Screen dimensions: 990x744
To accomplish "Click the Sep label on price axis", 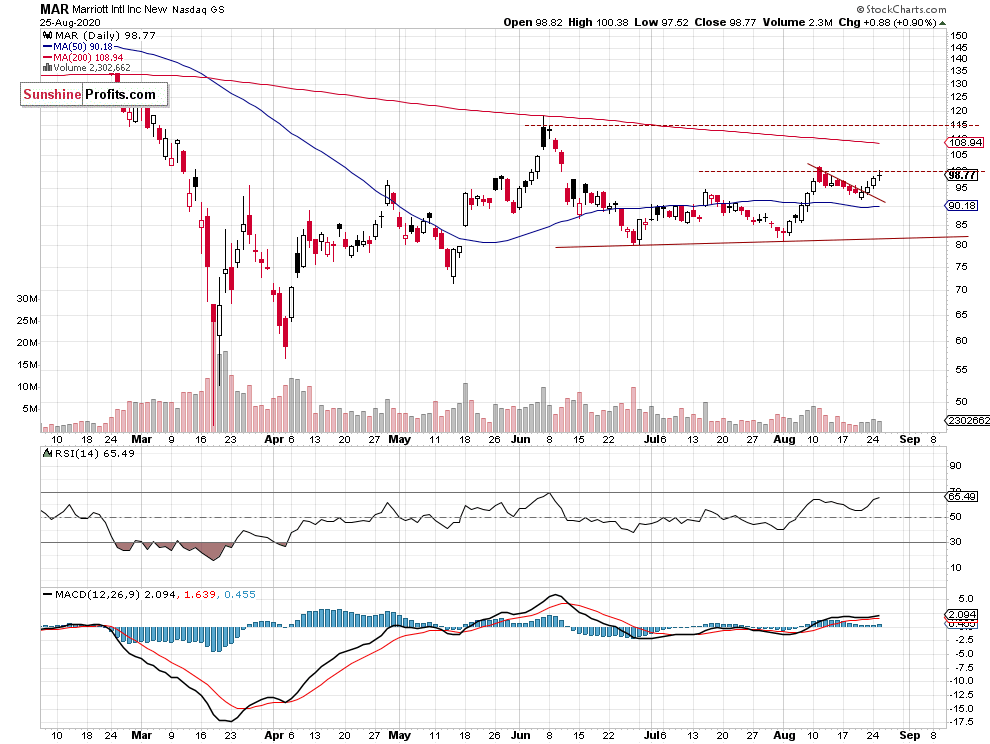I will pyautogui.click(x=910, y=440).
